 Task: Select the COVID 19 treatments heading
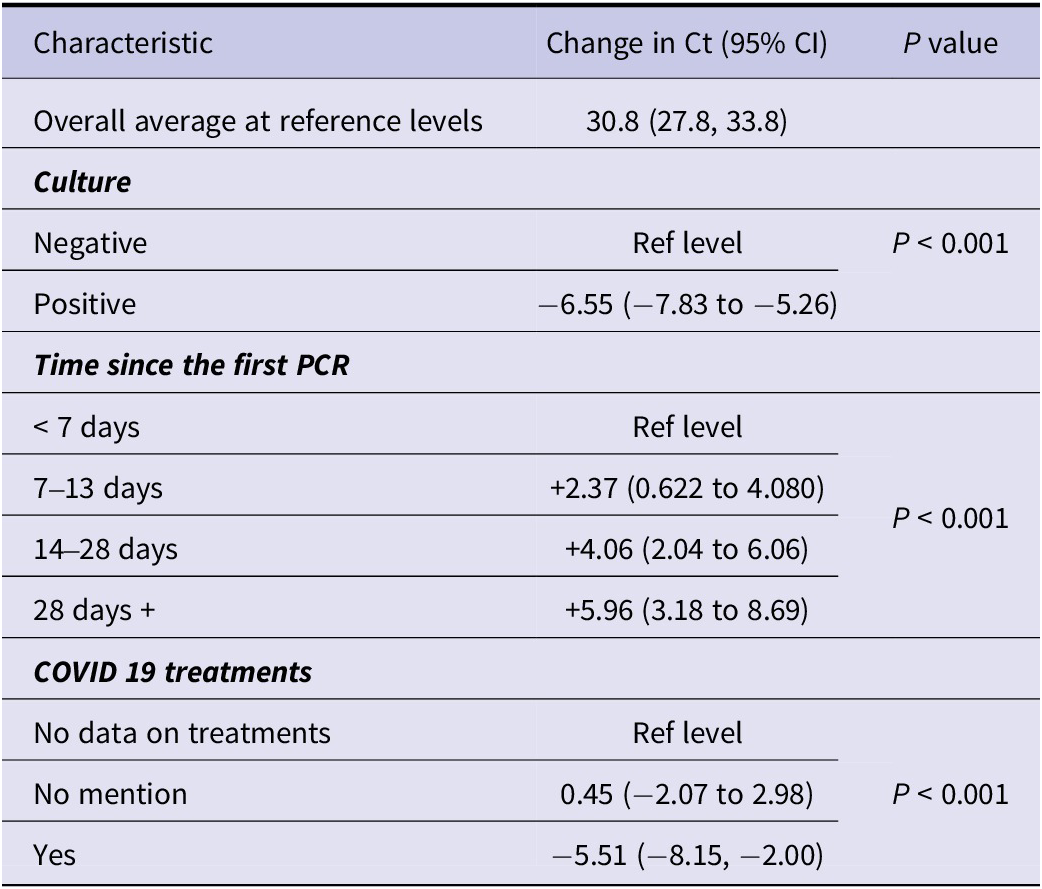click(172, 672)
